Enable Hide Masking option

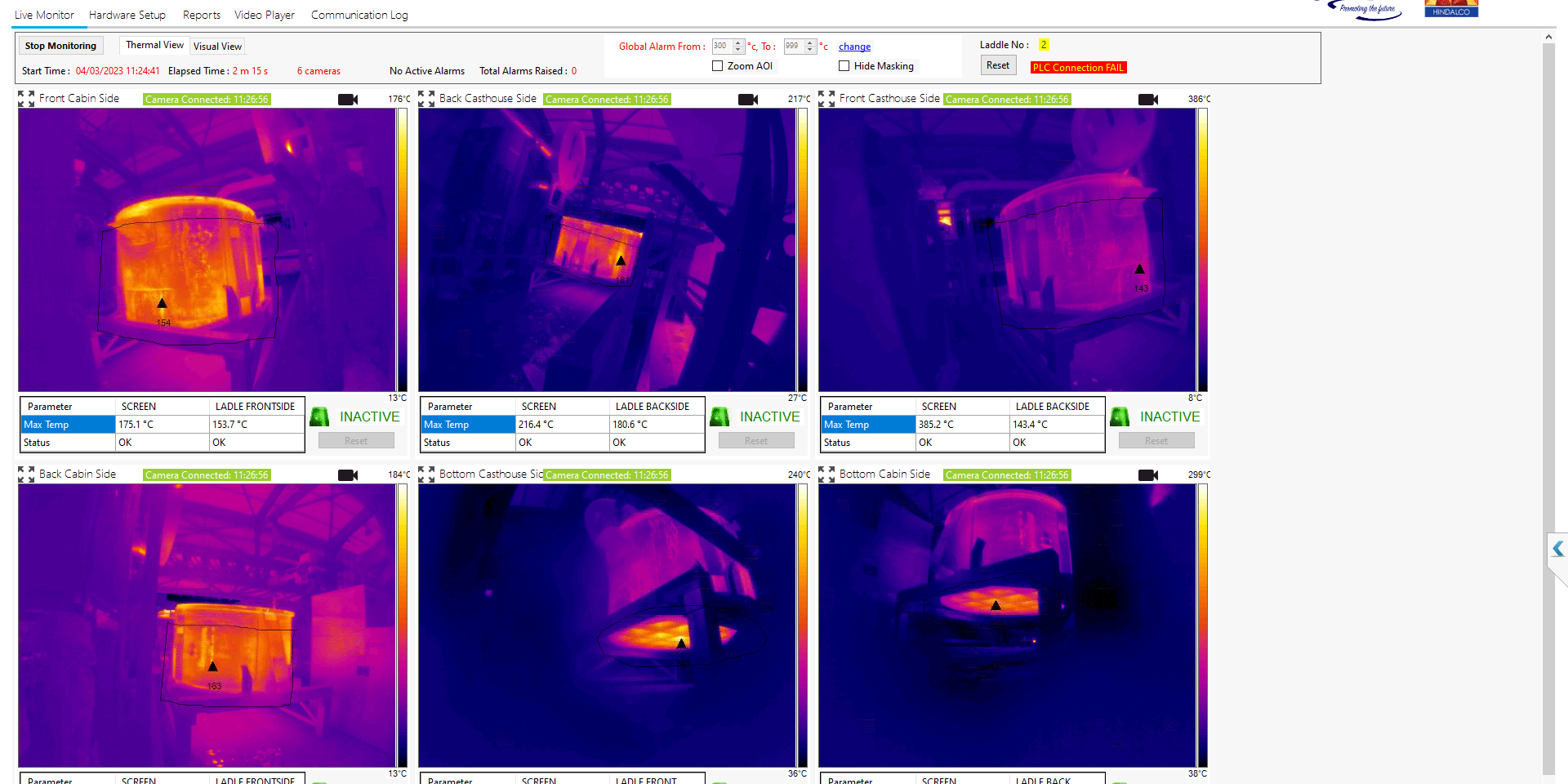point(844,65)
